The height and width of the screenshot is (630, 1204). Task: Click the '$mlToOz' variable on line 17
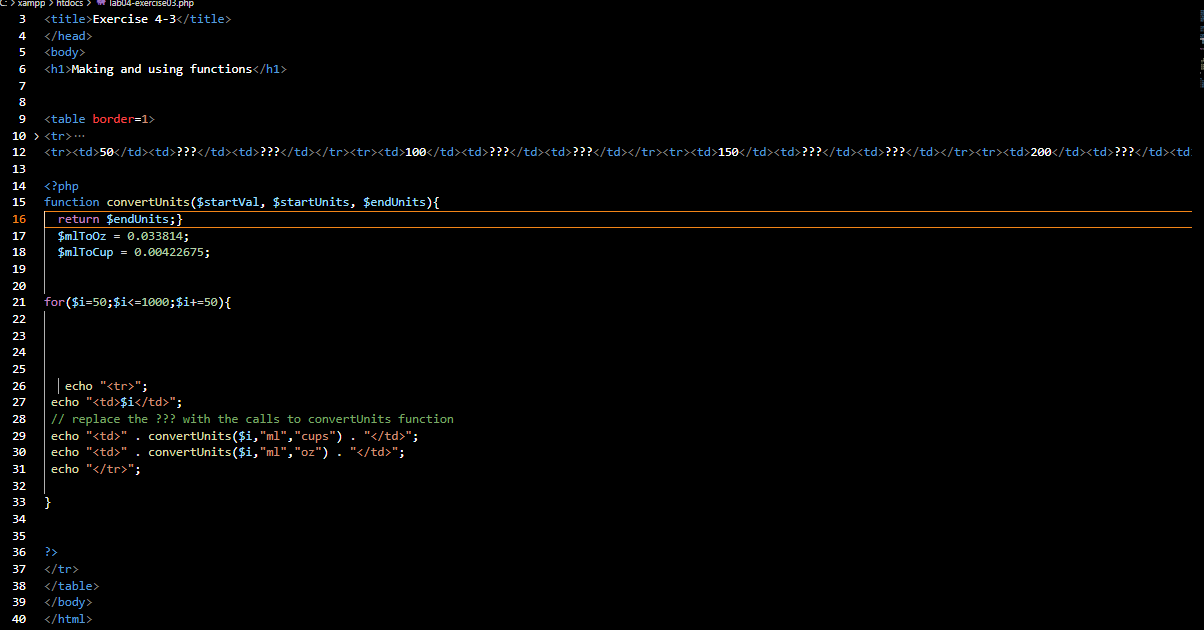82,236
